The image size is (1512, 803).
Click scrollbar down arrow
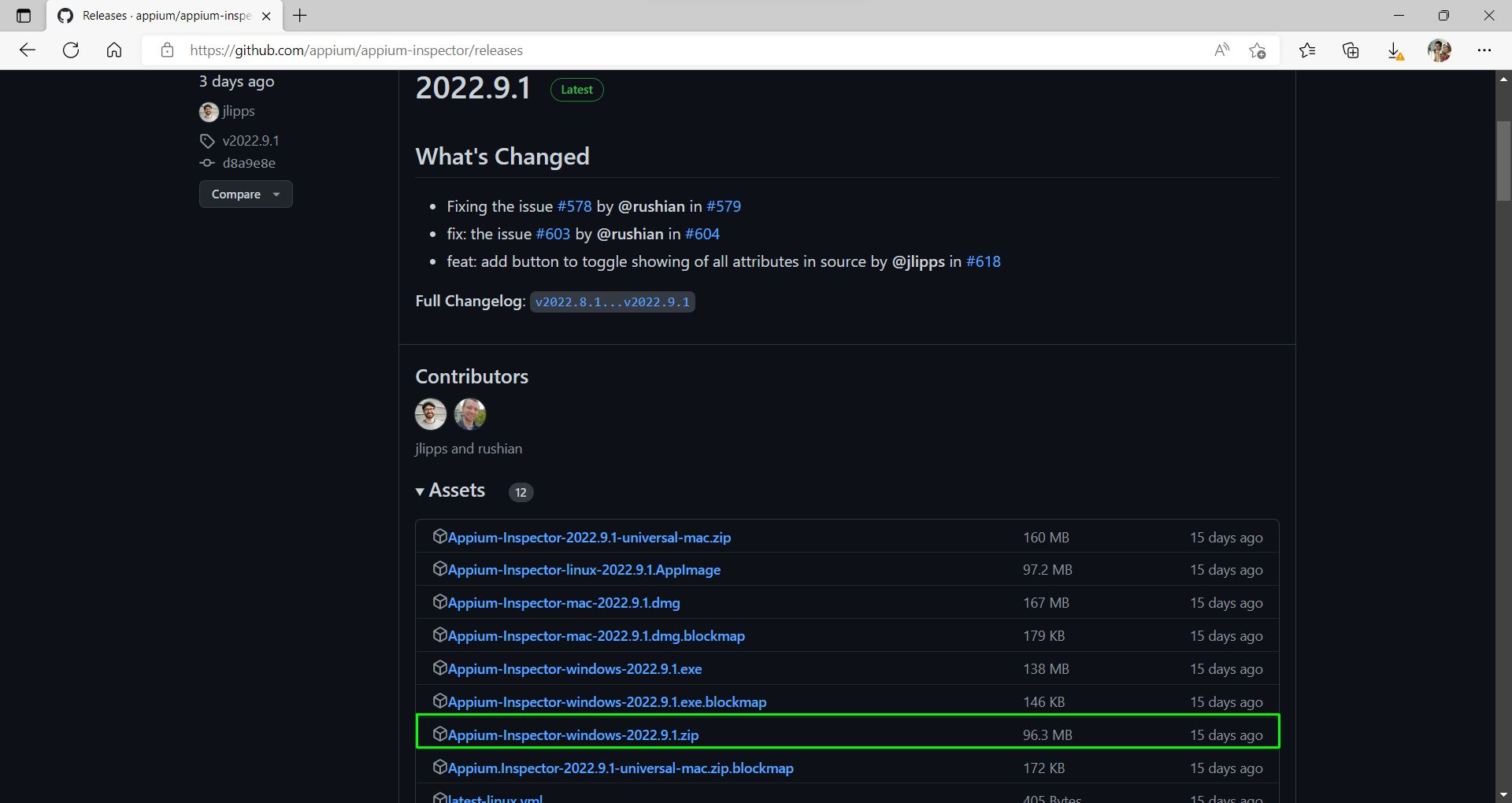tap(1503, 795)
